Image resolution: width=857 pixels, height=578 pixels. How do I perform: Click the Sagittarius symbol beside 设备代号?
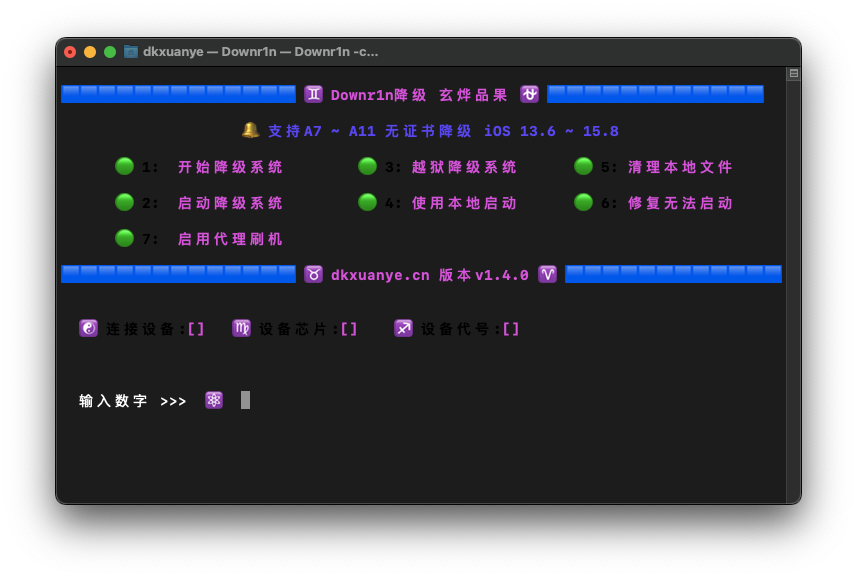[403, 328]
